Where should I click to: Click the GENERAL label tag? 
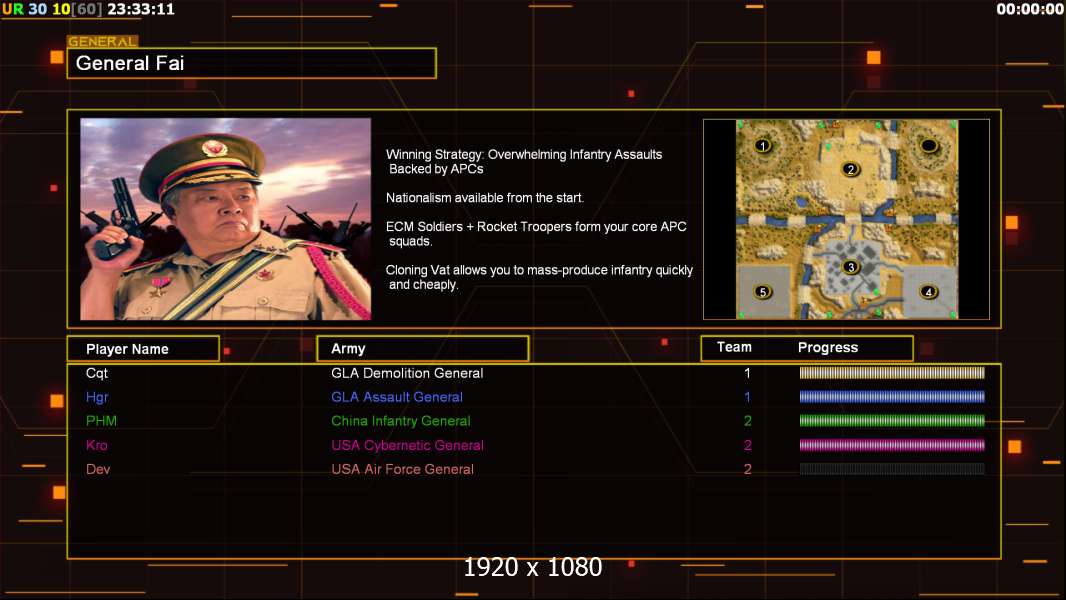click(x=103, y=41)
